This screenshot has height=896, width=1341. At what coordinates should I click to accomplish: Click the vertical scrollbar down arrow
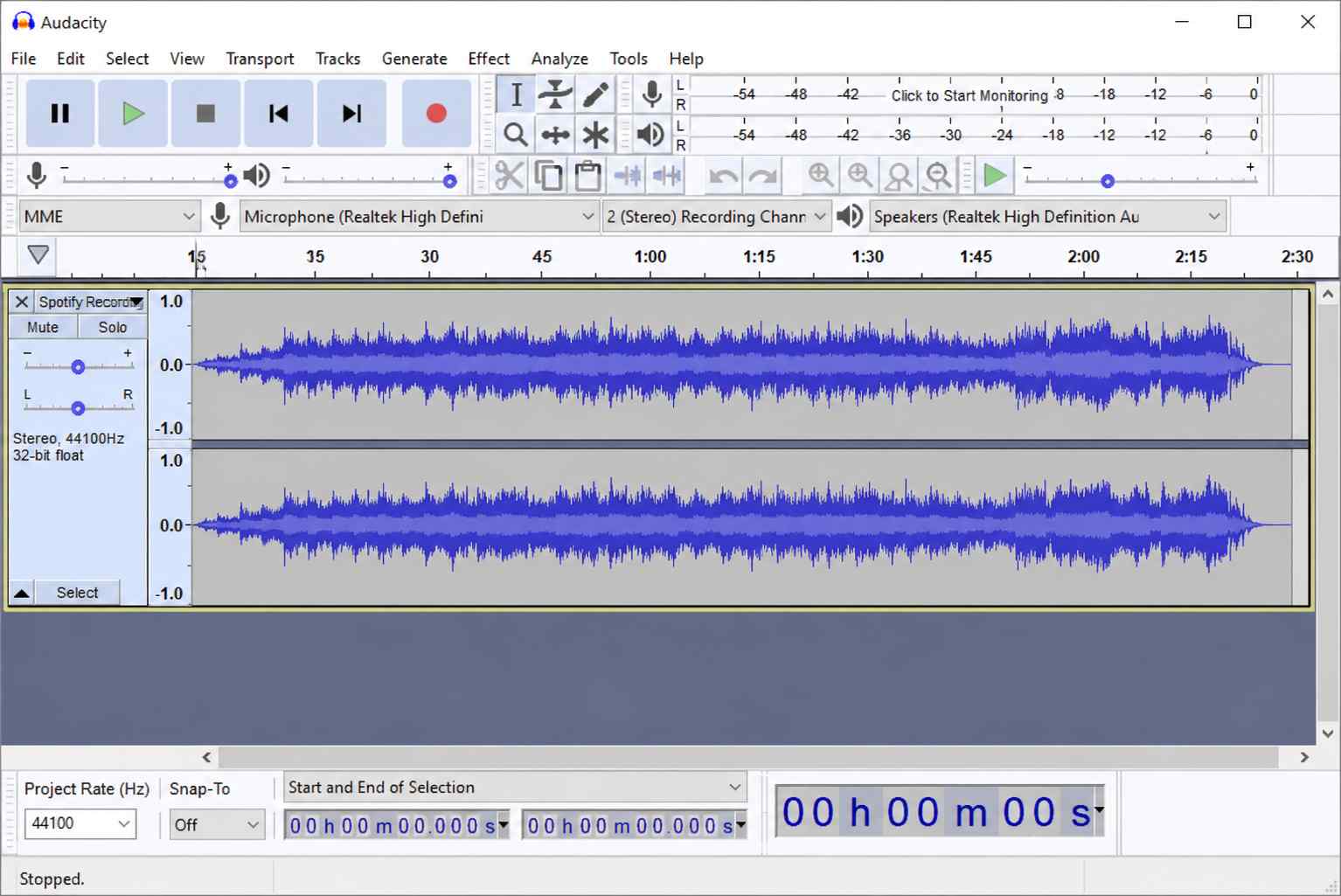click(1328, 733)
